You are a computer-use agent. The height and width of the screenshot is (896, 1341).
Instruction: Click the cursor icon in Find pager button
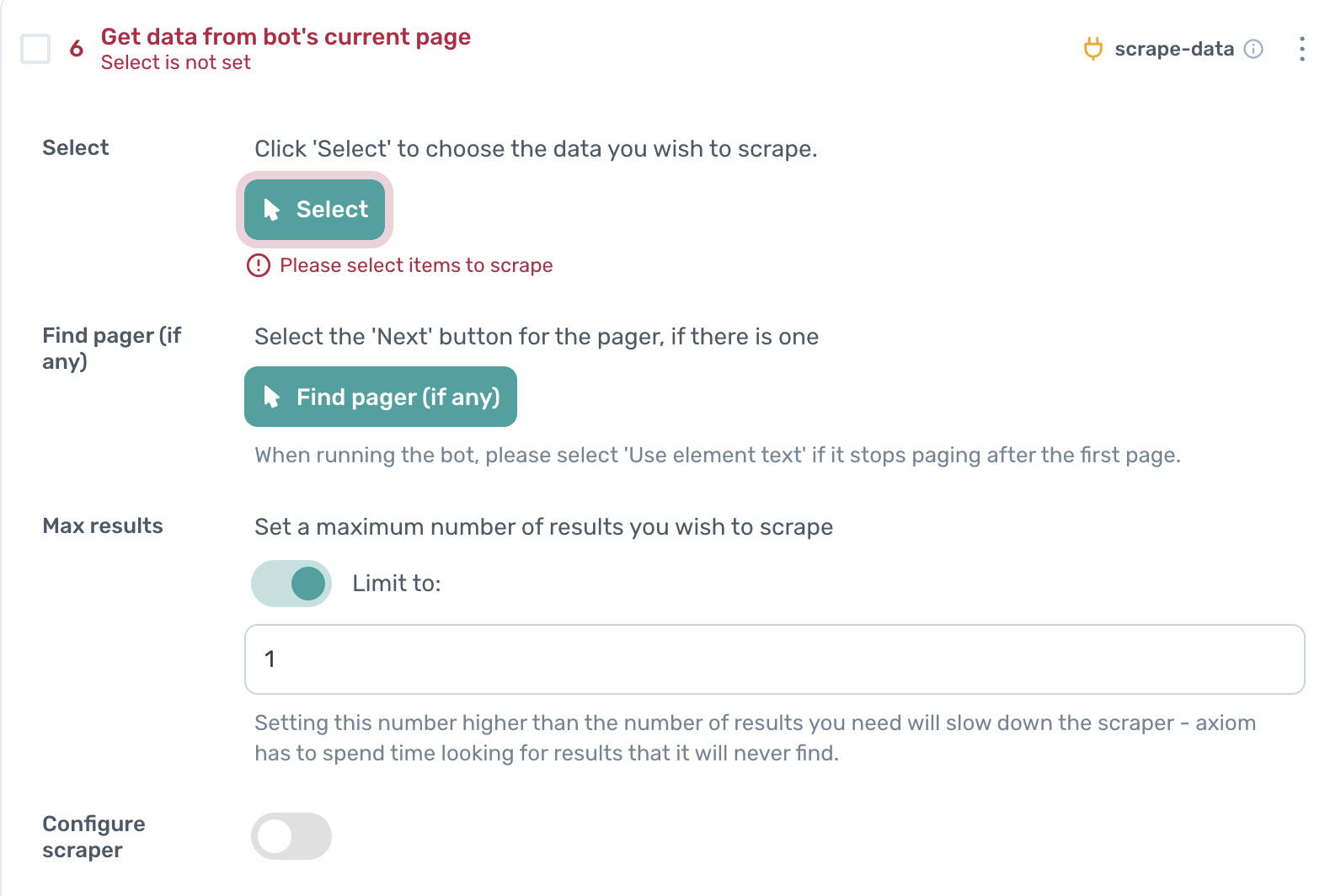click(271, 397)
